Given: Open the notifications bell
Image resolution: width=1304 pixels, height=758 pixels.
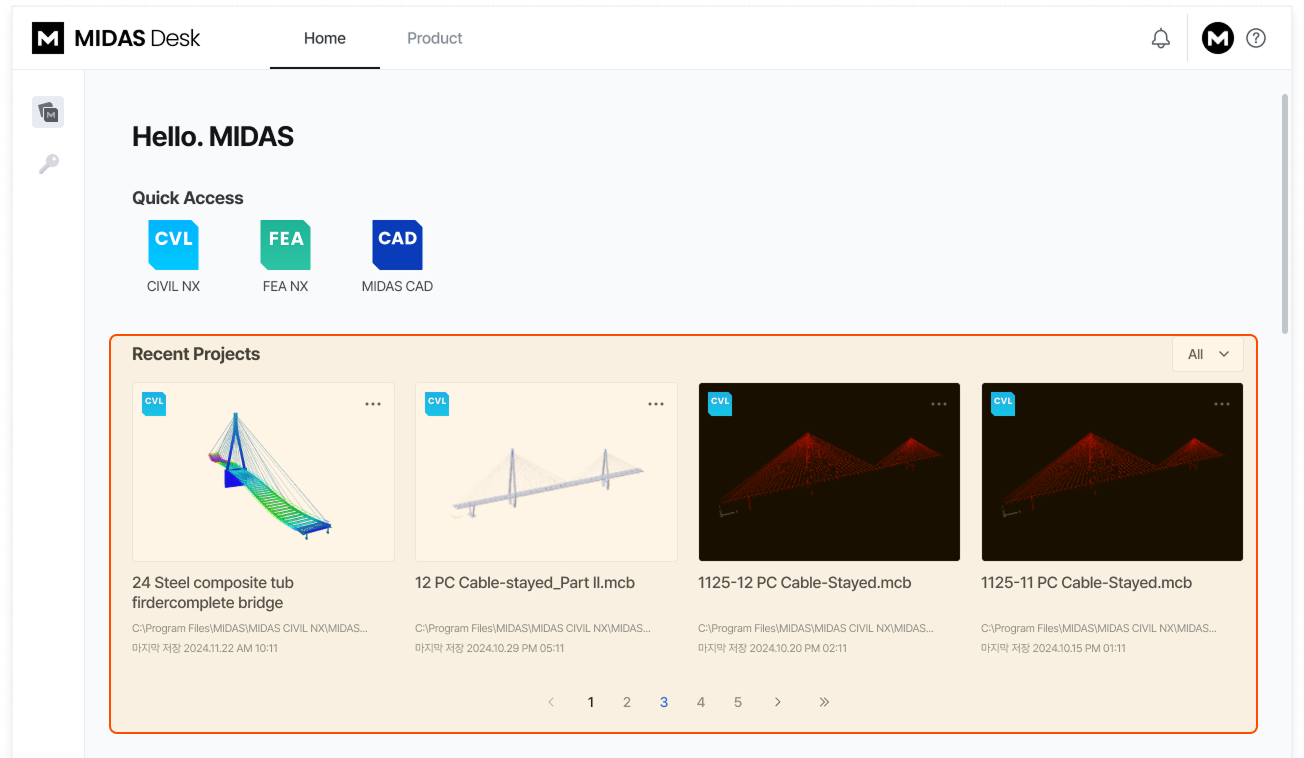Looking at the screenshot, I should [1160, 39].
